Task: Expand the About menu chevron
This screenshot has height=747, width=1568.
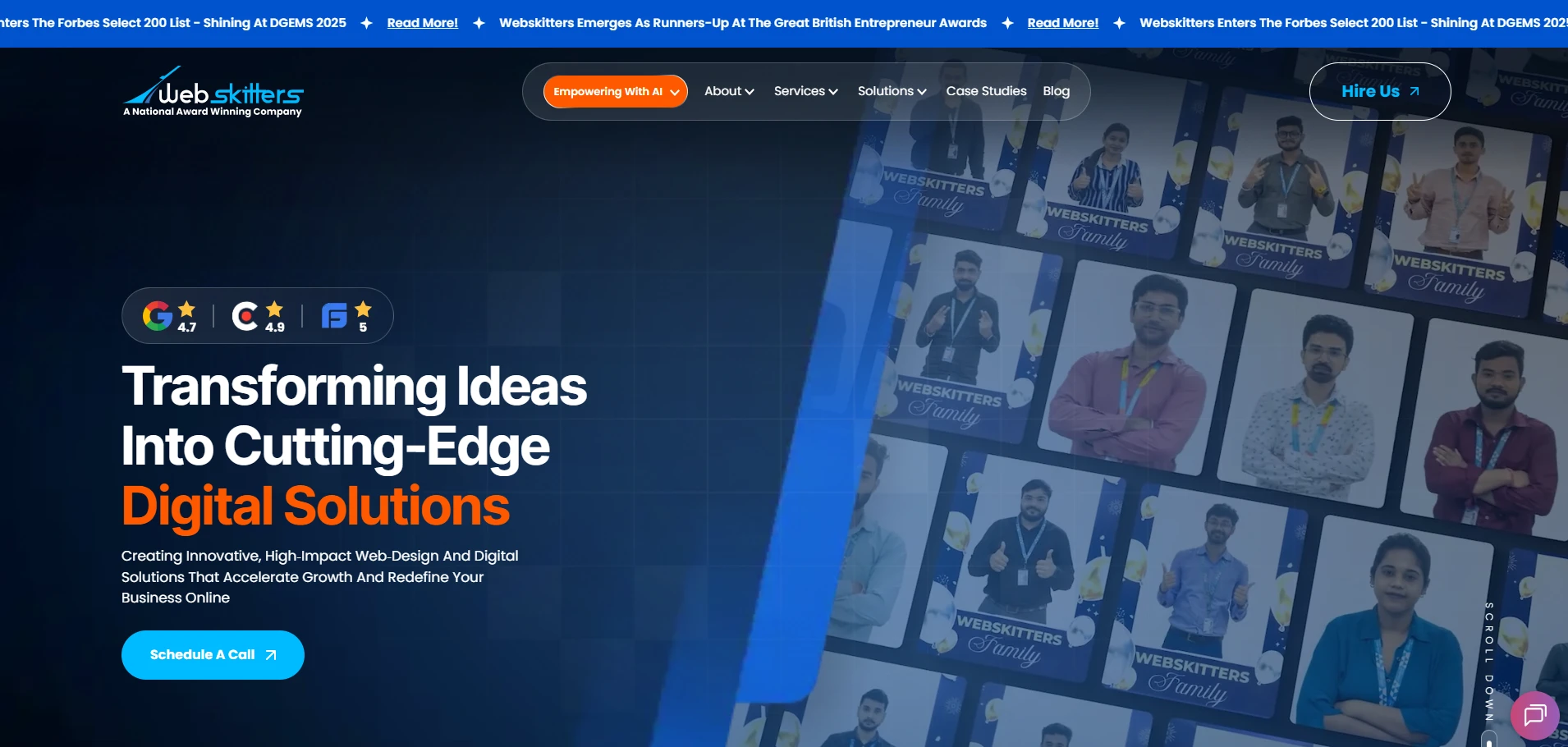Action: [749, 92]
